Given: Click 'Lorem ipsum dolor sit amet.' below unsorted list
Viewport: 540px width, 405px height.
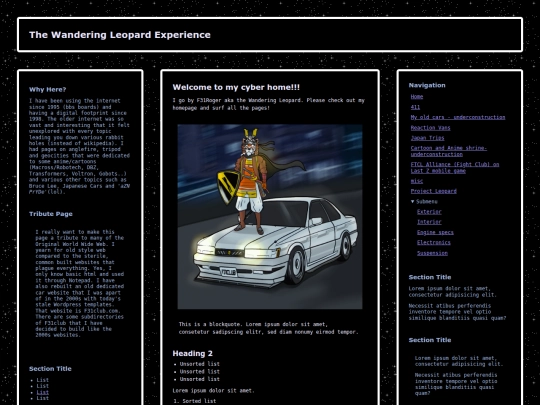Looking at the screenshot, I should (x=213, y=391).
